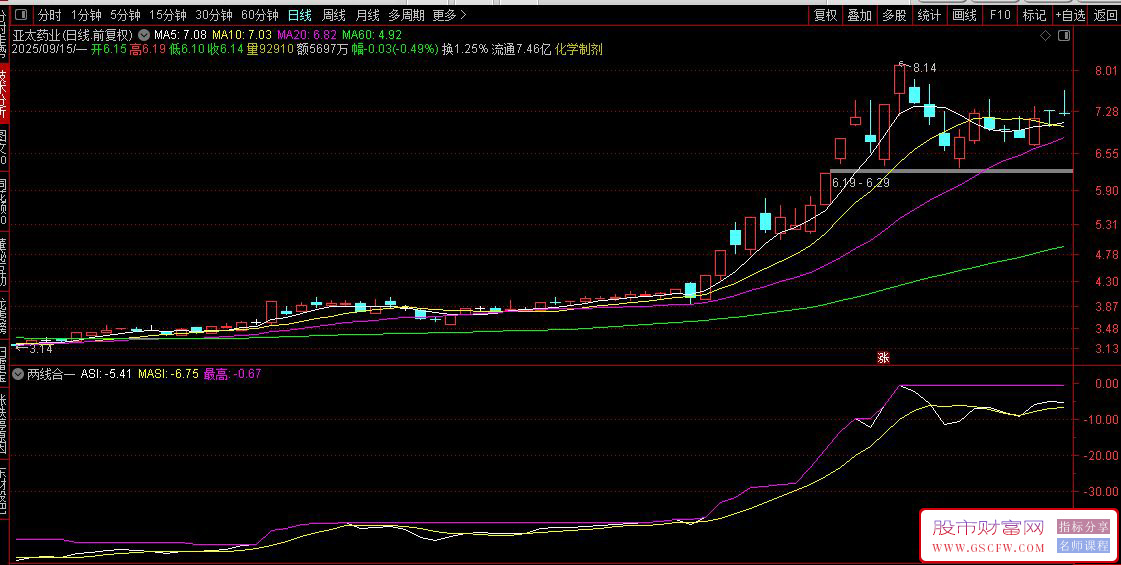Click the MA20: 6.82 label
The image size is (1121, 565).
click(x=307, y=34)
